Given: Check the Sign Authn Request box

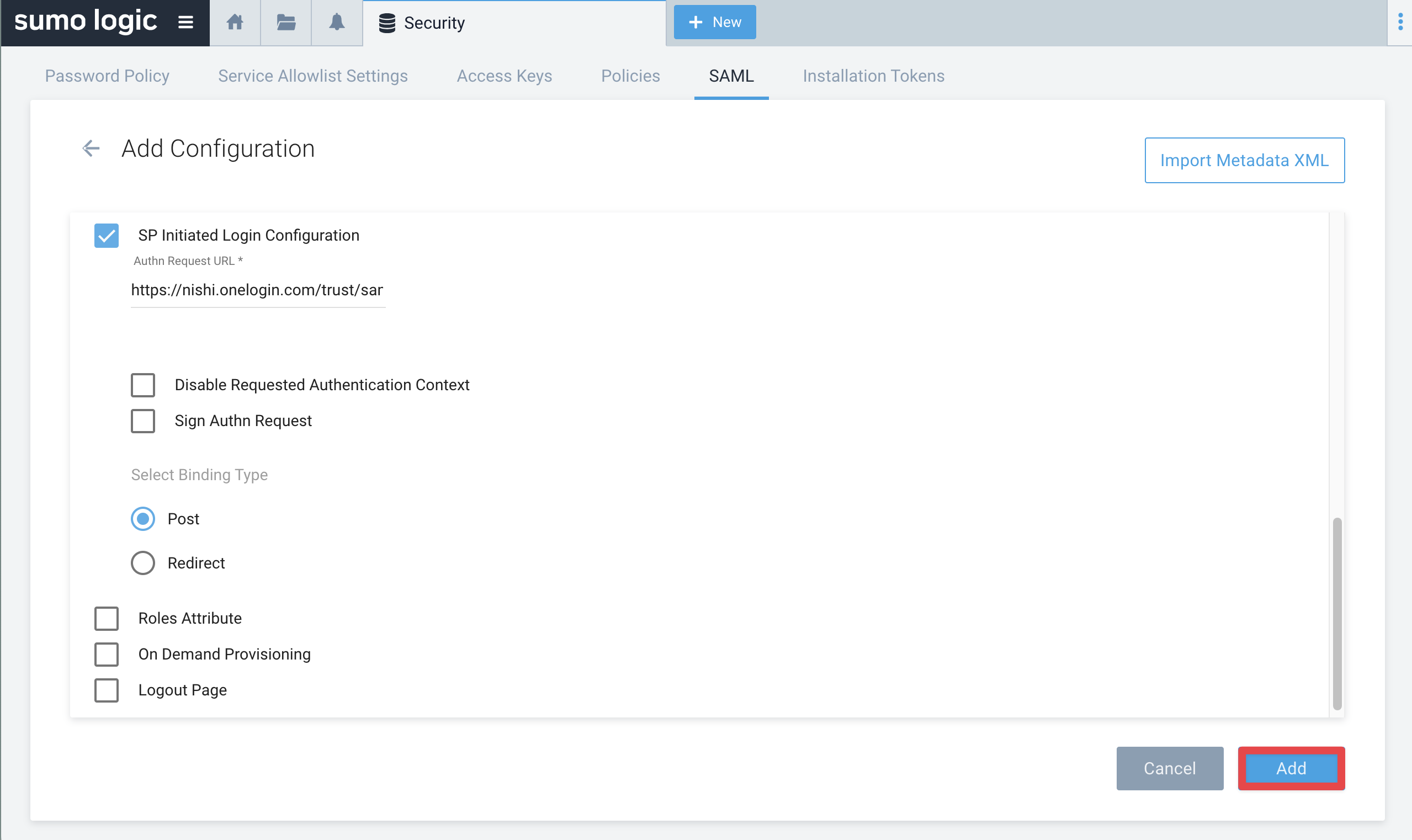Looking at the screenshot, I should [x=142, y=421].
